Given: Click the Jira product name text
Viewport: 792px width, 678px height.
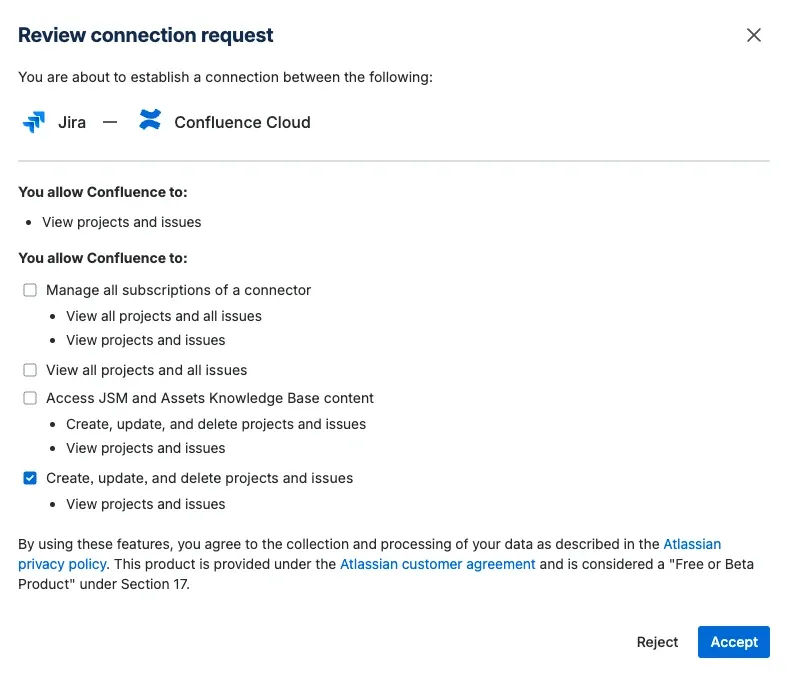Looking at the screenshot, I should coord(72,122).
